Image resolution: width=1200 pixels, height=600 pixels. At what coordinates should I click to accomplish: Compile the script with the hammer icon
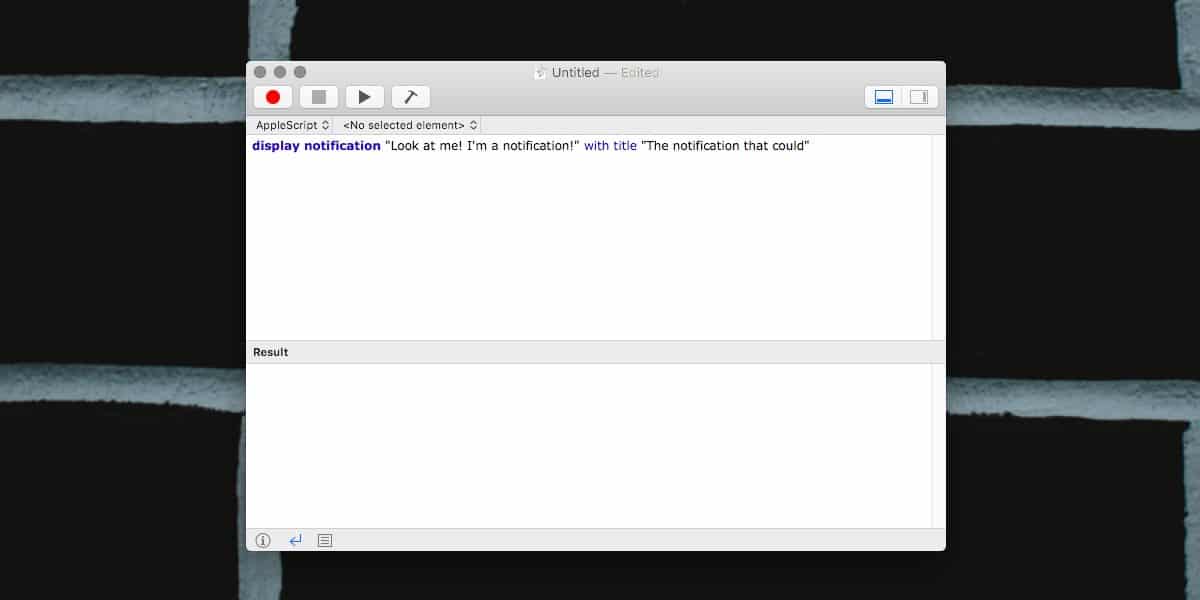point(411,97)
